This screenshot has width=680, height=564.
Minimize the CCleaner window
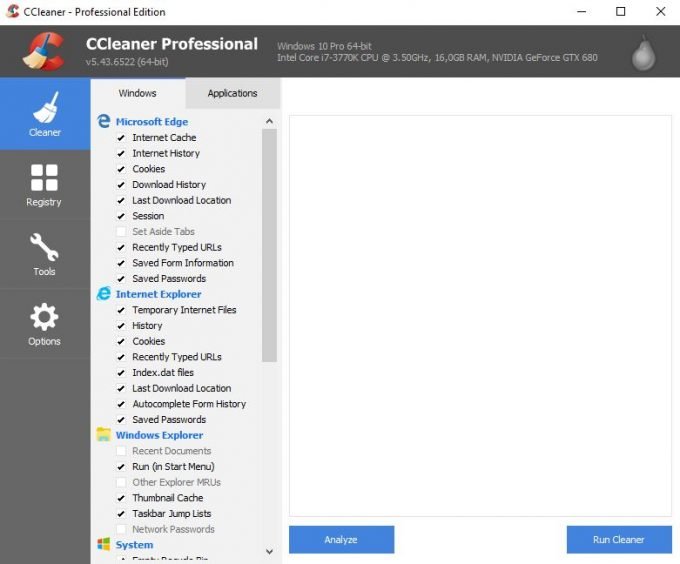coord(582,12)
